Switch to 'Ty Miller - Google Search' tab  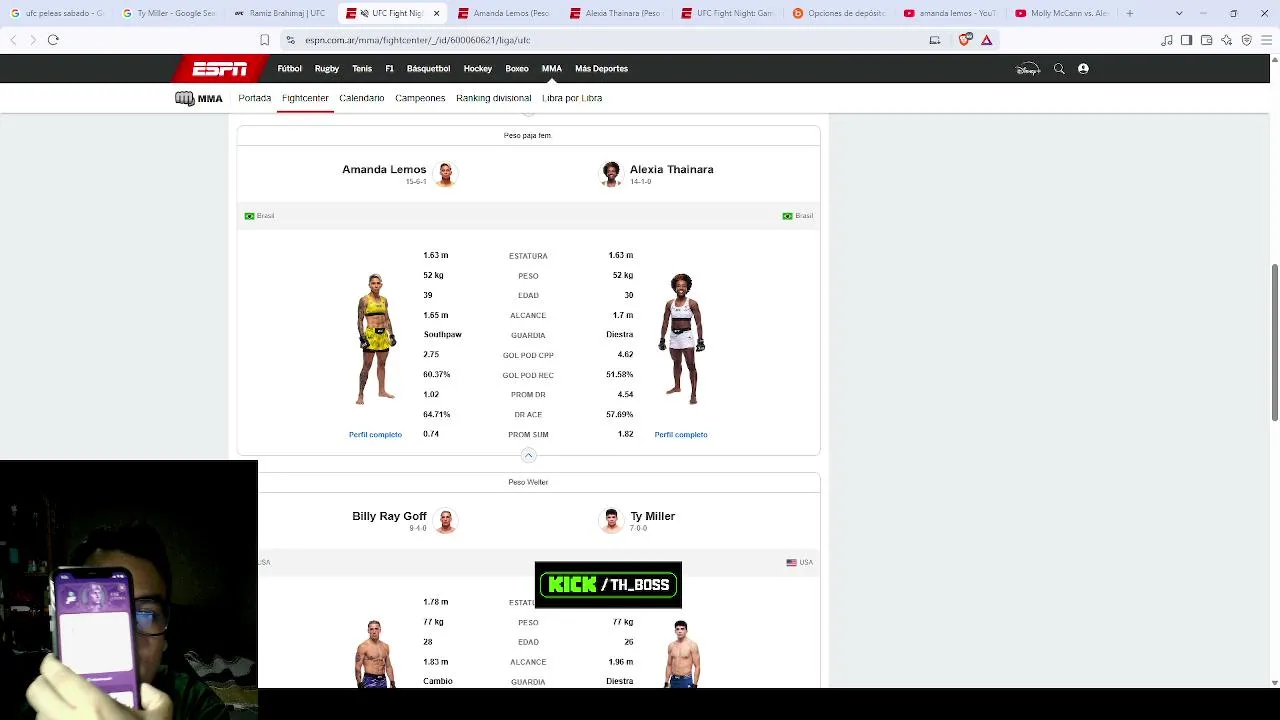169,13
